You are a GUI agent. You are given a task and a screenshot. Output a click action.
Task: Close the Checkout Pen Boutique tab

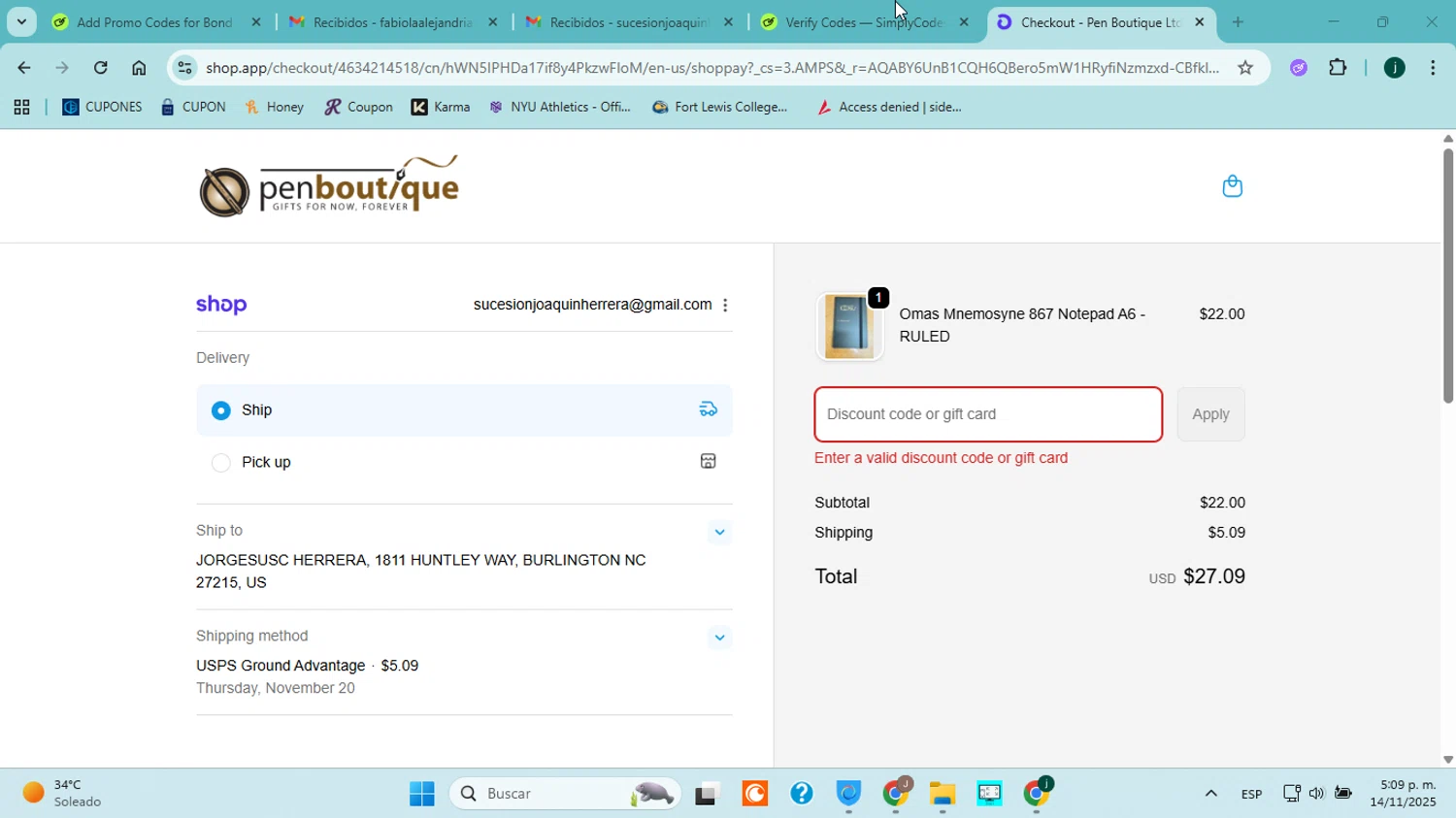point(1200,22)
